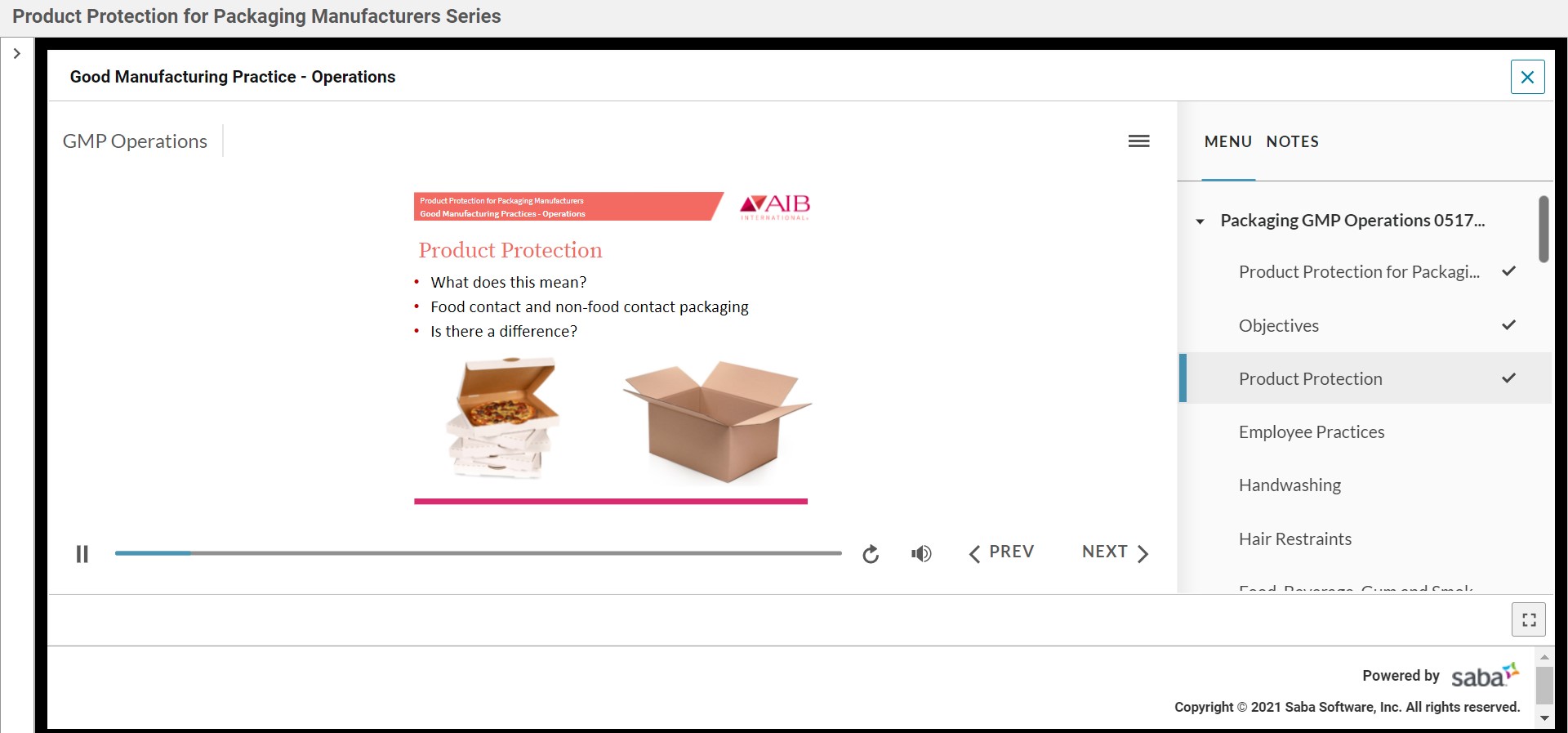
Task: Close the Good Manufacturing Practice window
Action: click(x=1527, y=77)
